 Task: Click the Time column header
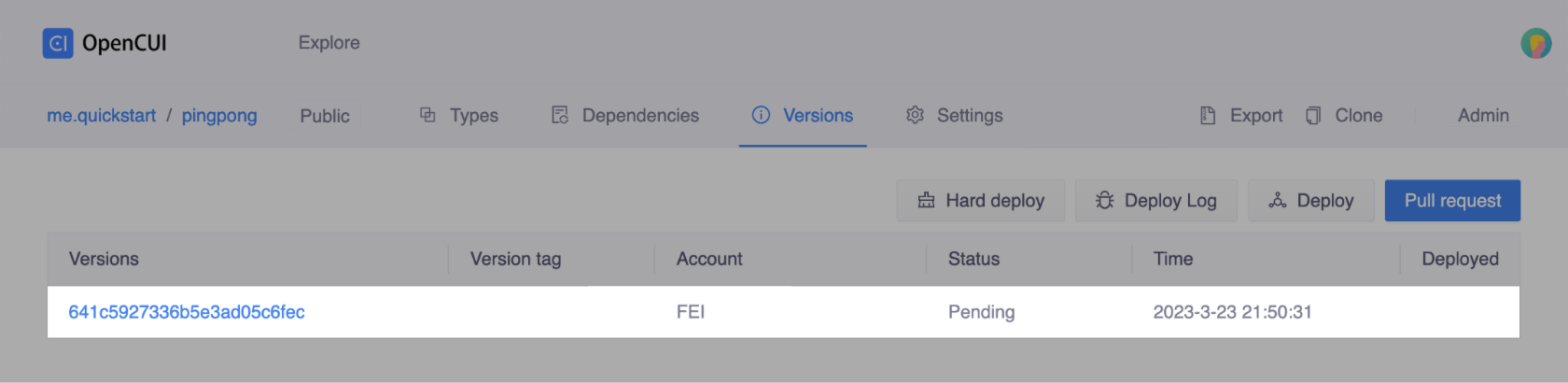[x=1173, y=259]
